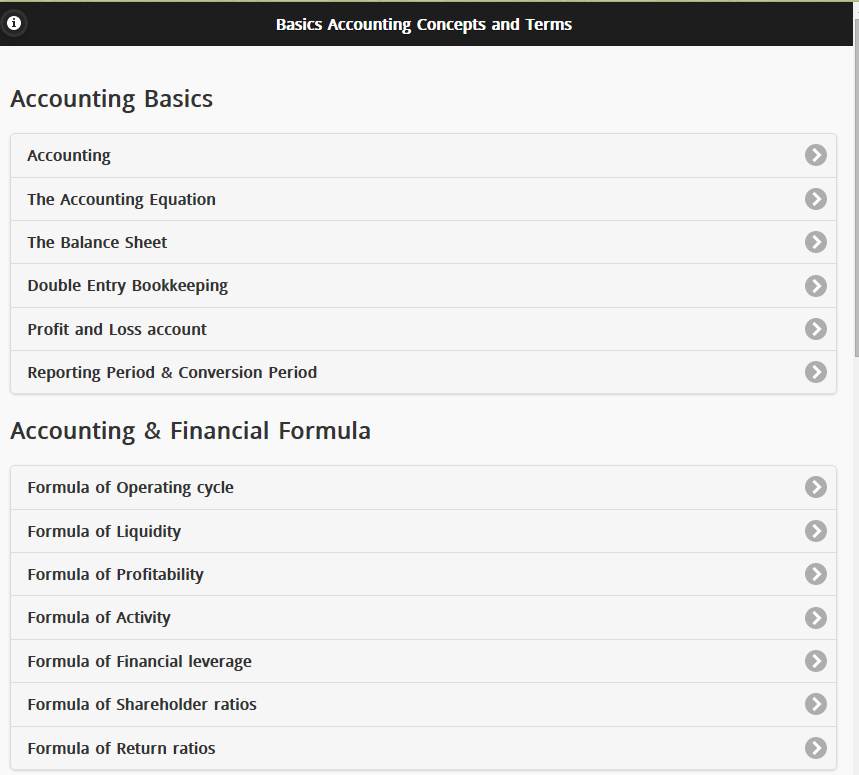
Task: Click the arrow icon for The Accounting Equation
Action: (x=816, y=199)
